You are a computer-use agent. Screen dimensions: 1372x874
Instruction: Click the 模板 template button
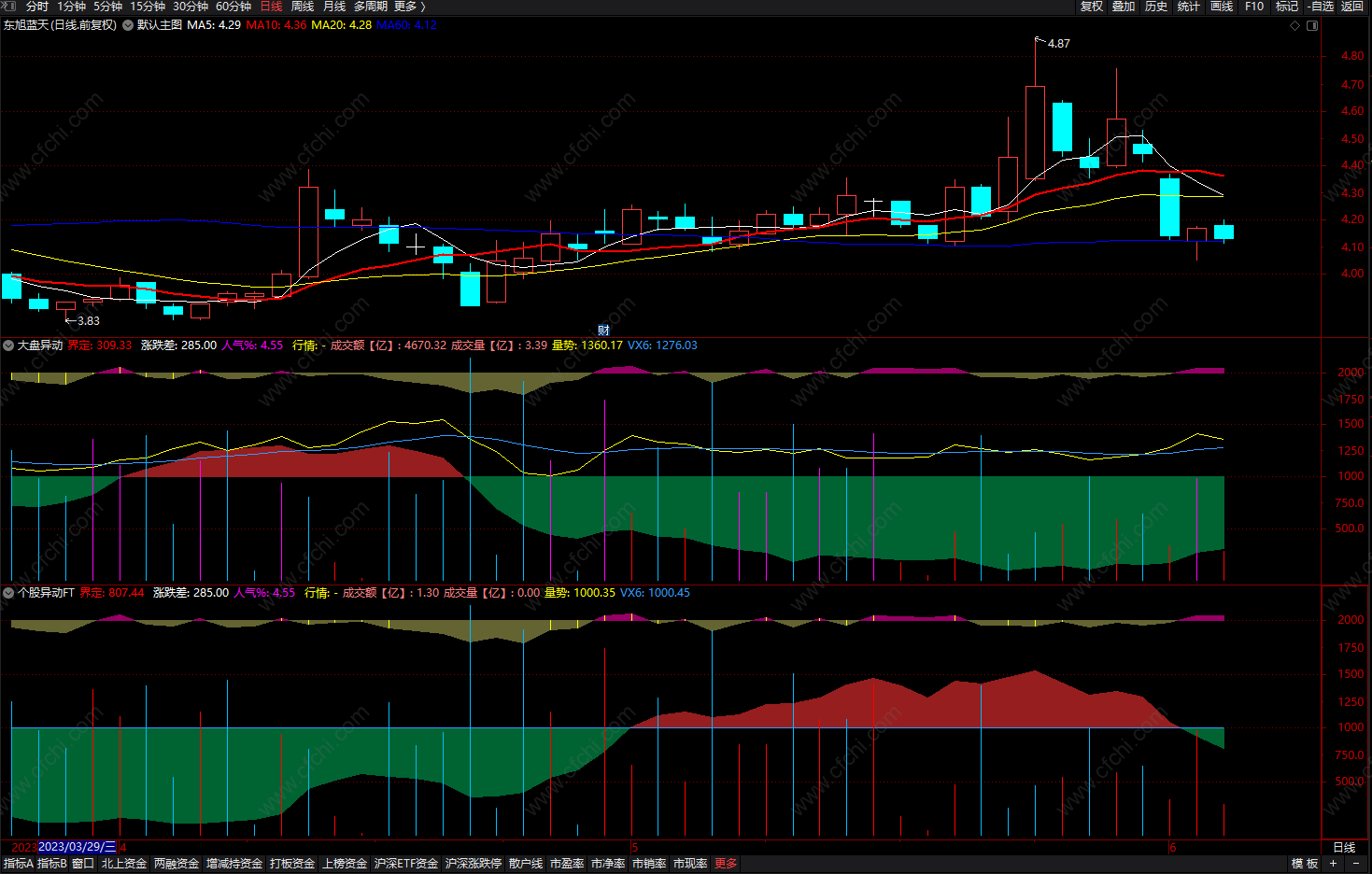point(1305,864)
